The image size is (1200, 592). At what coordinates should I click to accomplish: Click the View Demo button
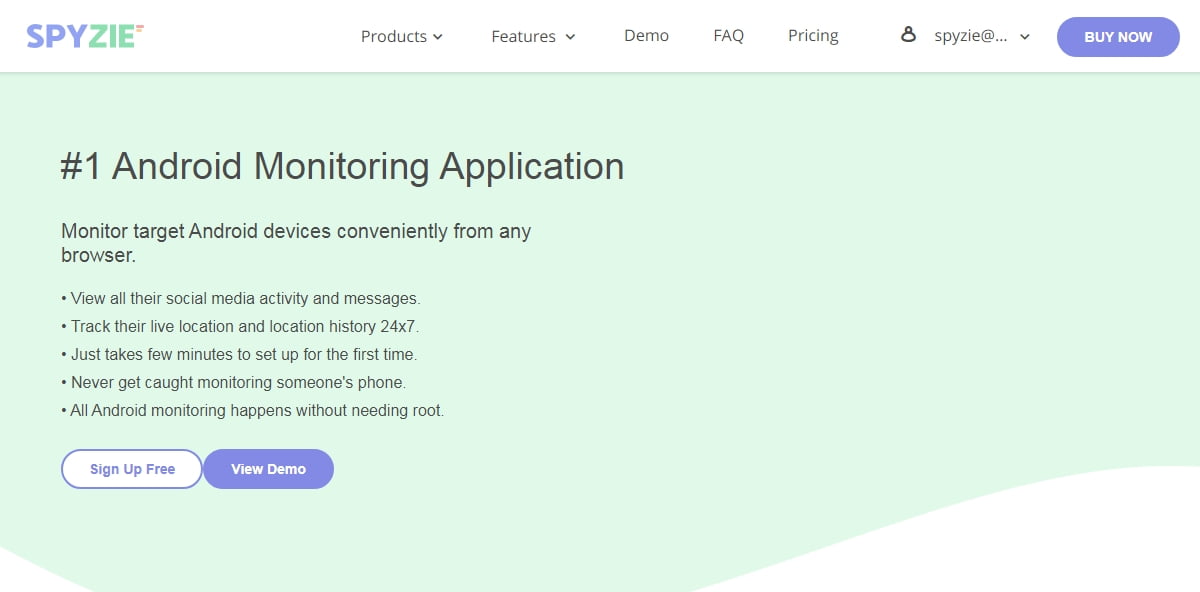pos(268,469)
